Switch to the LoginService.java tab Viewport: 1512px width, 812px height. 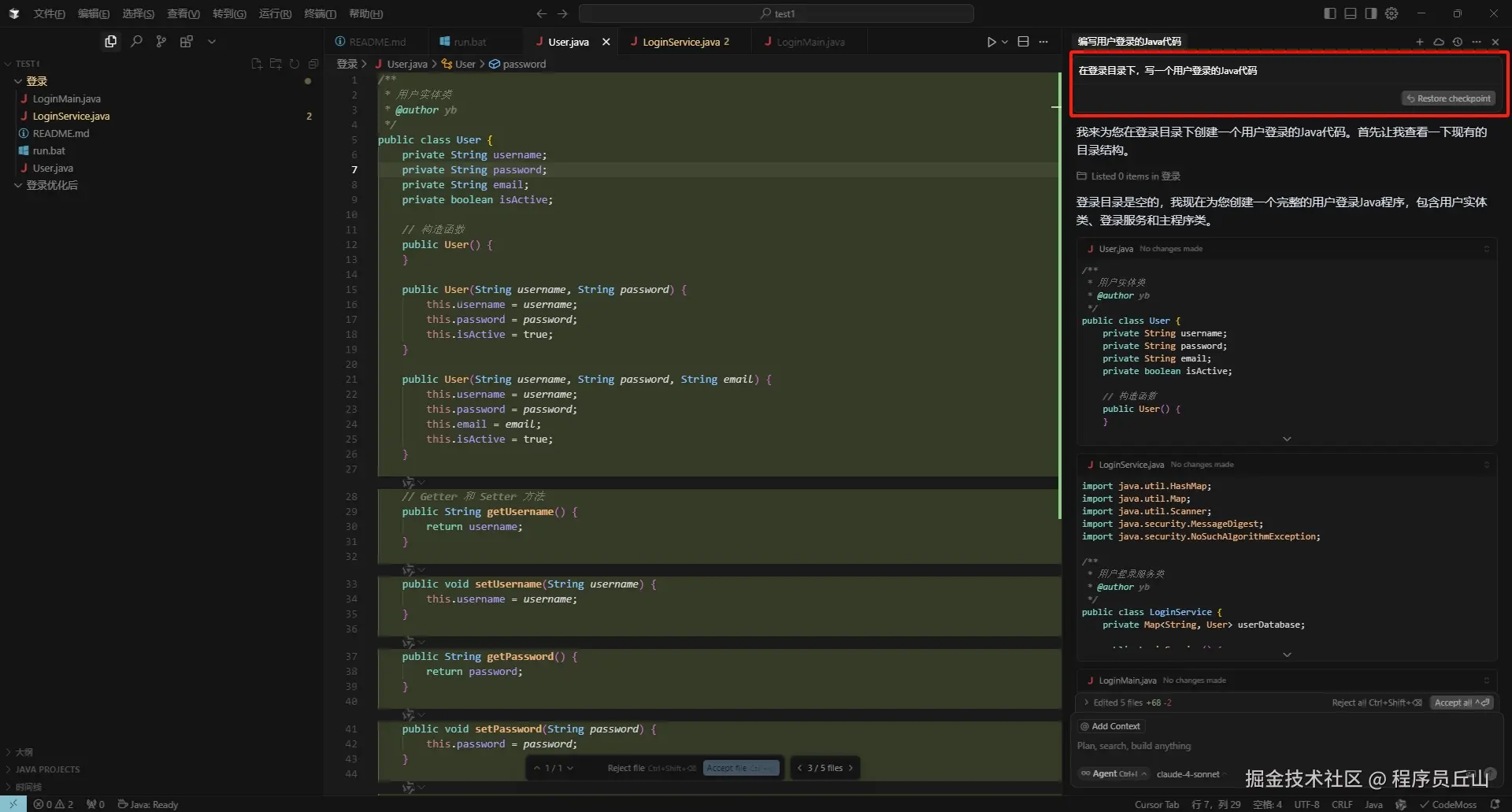pos(681,42)
